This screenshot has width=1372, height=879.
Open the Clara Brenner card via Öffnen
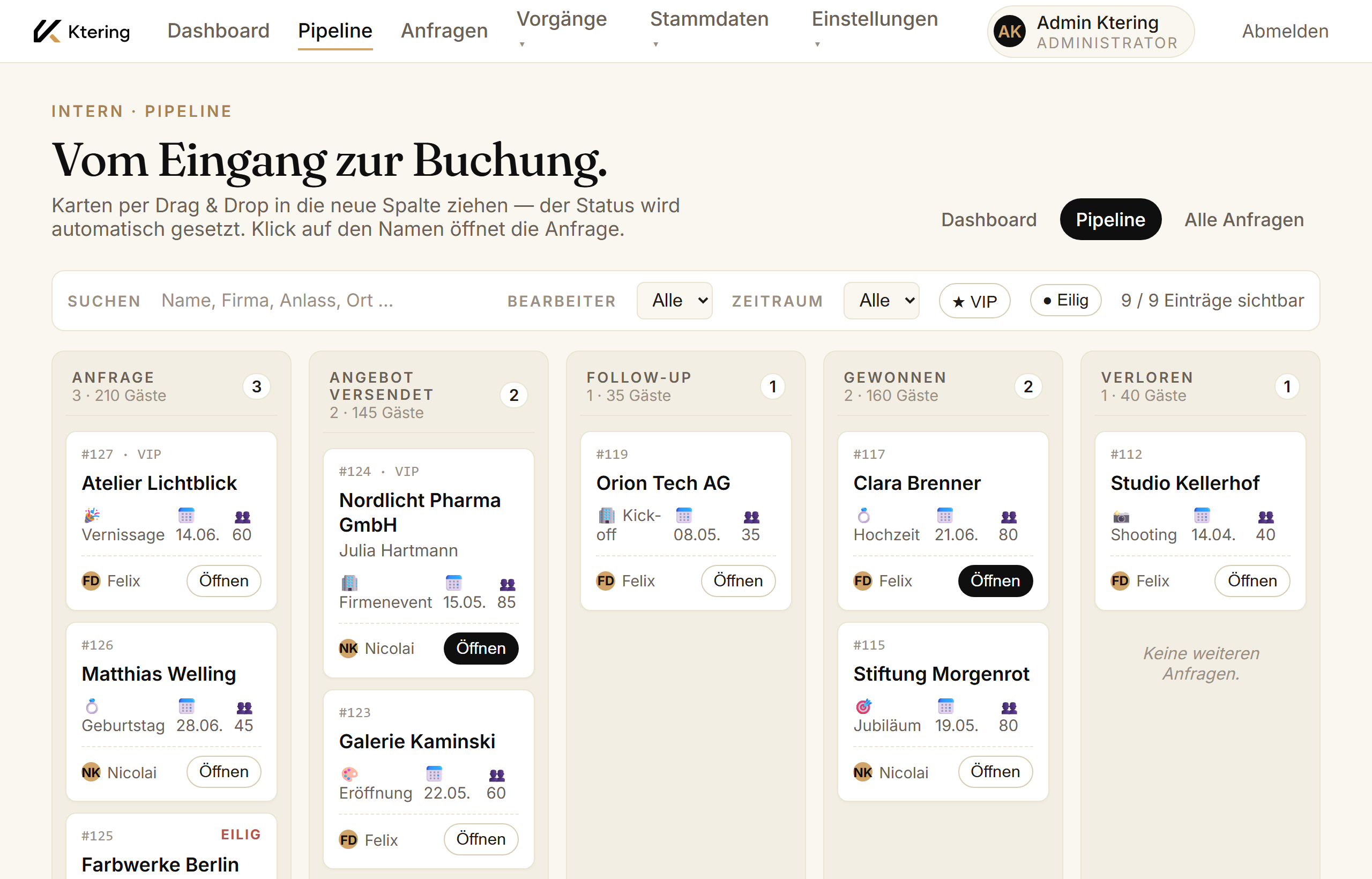pyautogui.click(x=995, y=581)
